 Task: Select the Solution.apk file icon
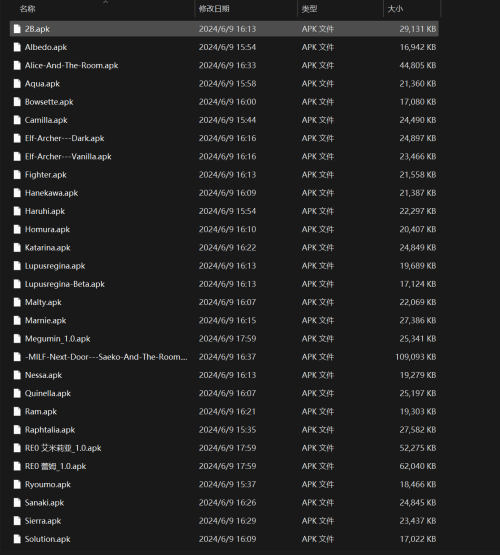click(x=17, y=539)
